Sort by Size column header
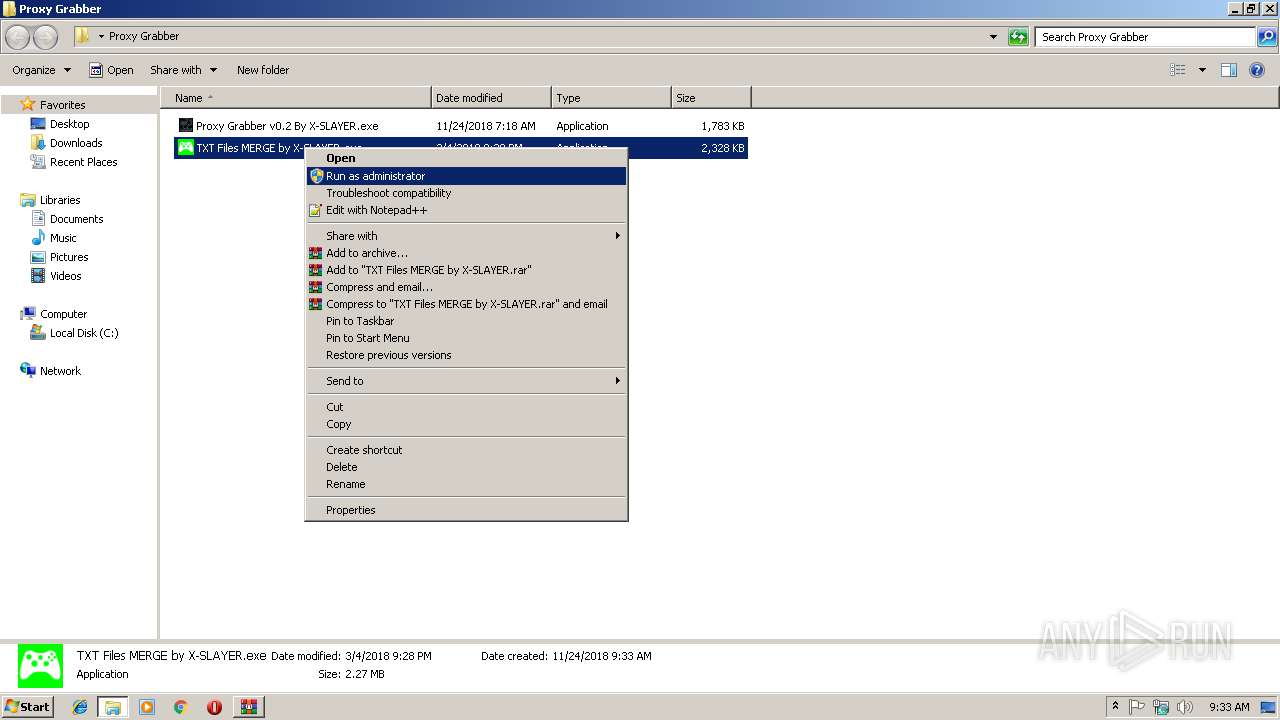This screenshot has height=720, width=1280. click(711, 98)
